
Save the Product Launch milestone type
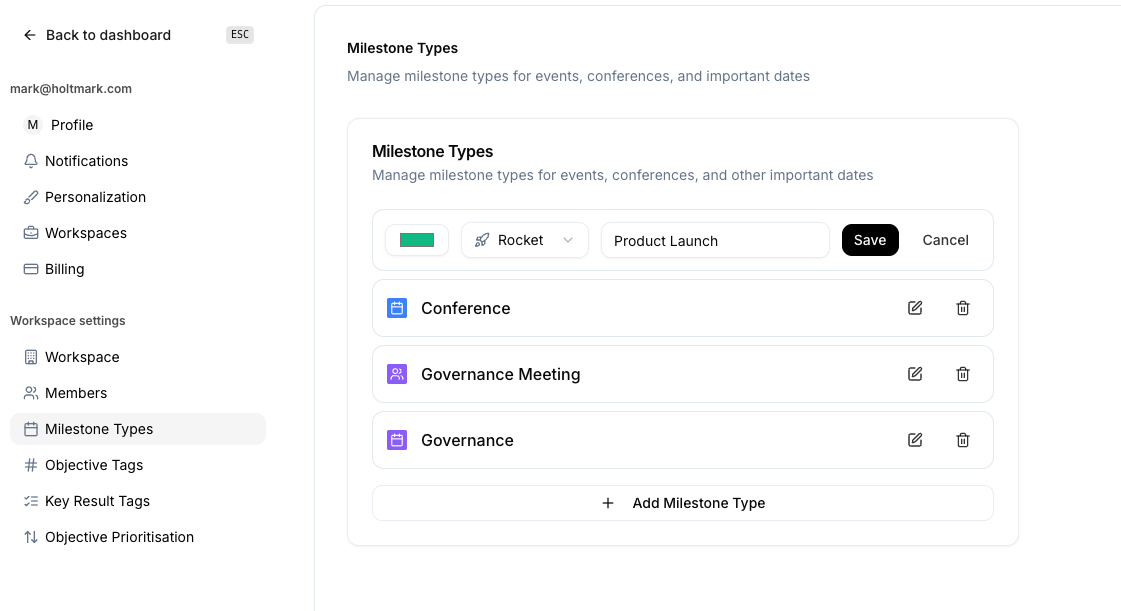pyautogui.click(x=869, y=240)
